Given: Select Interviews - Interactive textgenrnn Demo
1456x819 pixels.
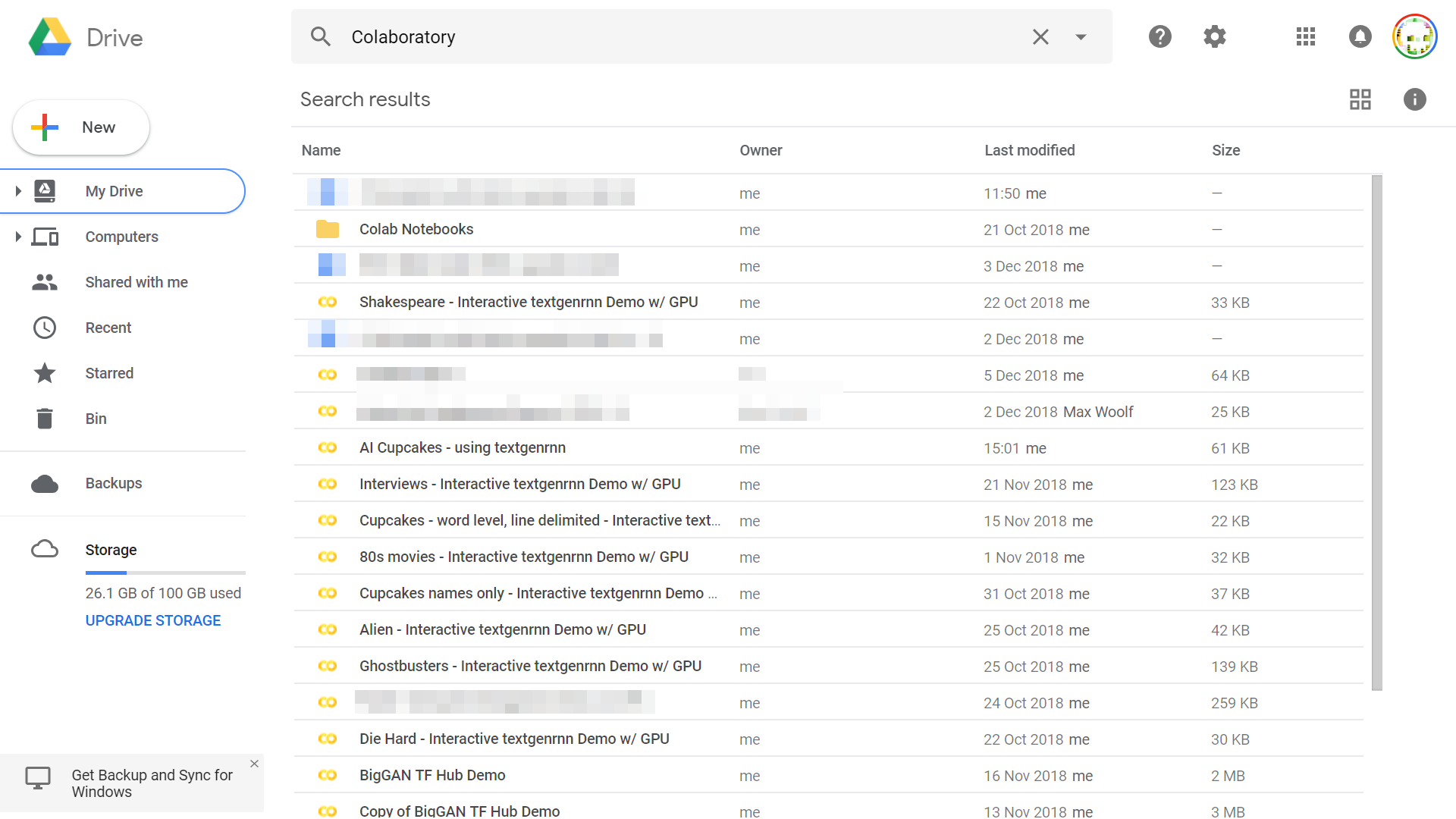Looking at the screenshot, I should pyautogui.click(x=520, y=484).
